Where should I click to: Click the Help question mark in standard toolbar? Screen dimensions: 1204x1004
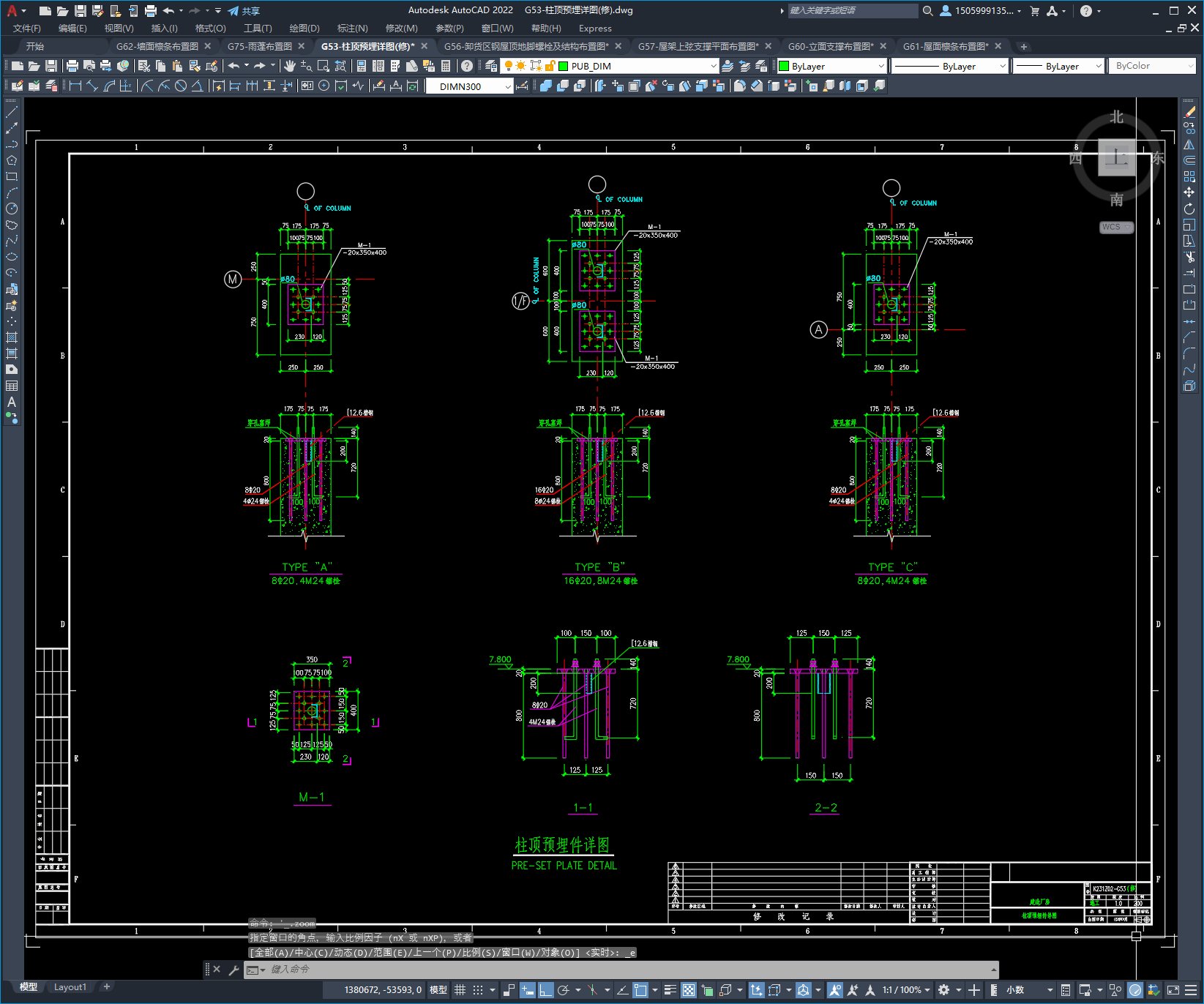coord(467,66)
